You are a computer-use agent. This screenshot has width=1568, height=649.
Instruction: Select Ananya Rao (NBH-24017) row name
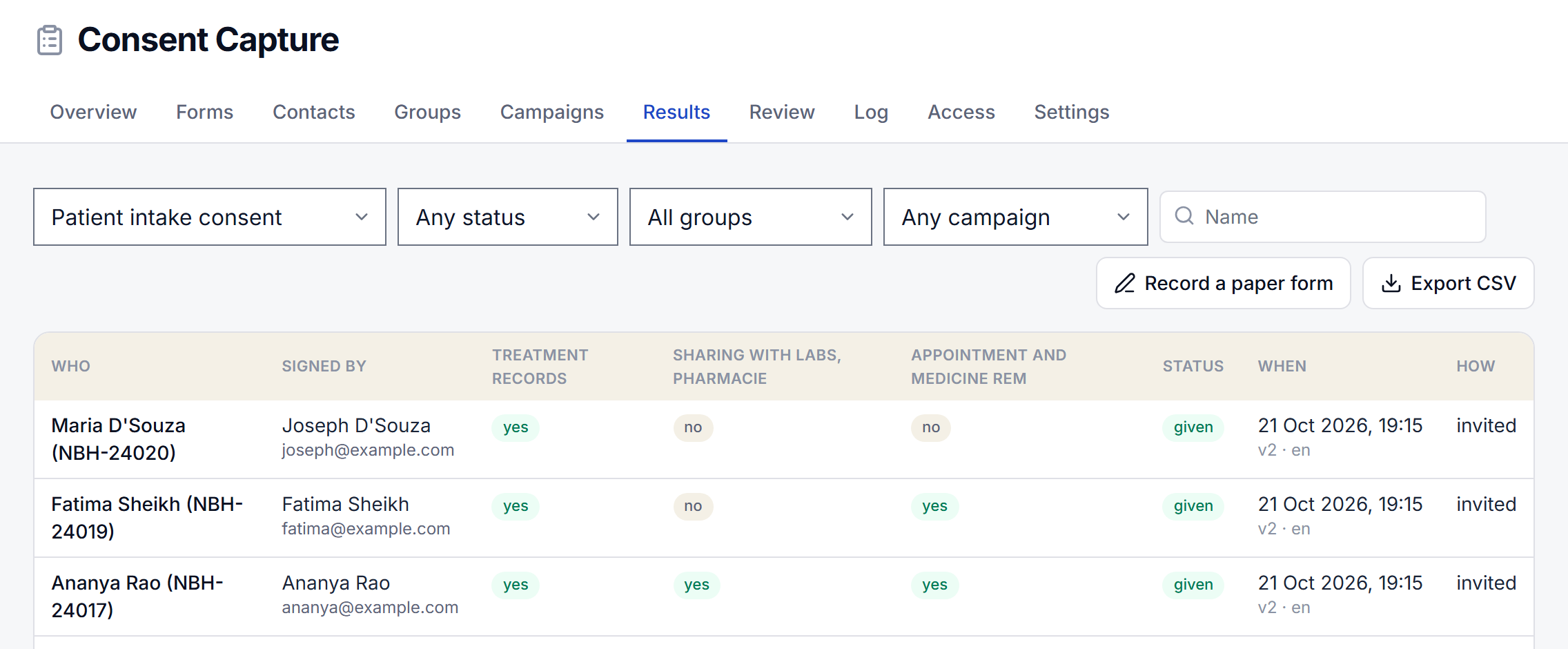[x=137, y=597]
